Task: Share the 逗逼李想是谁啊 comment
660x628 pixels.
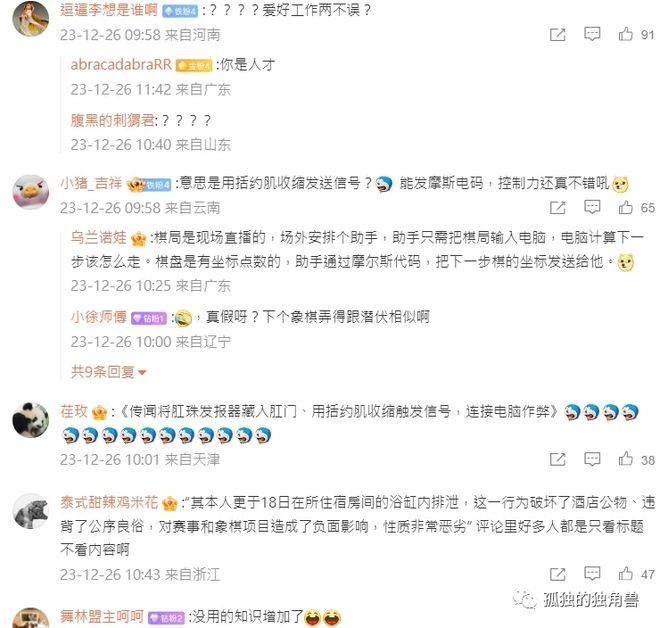Action: coord(558,35)
